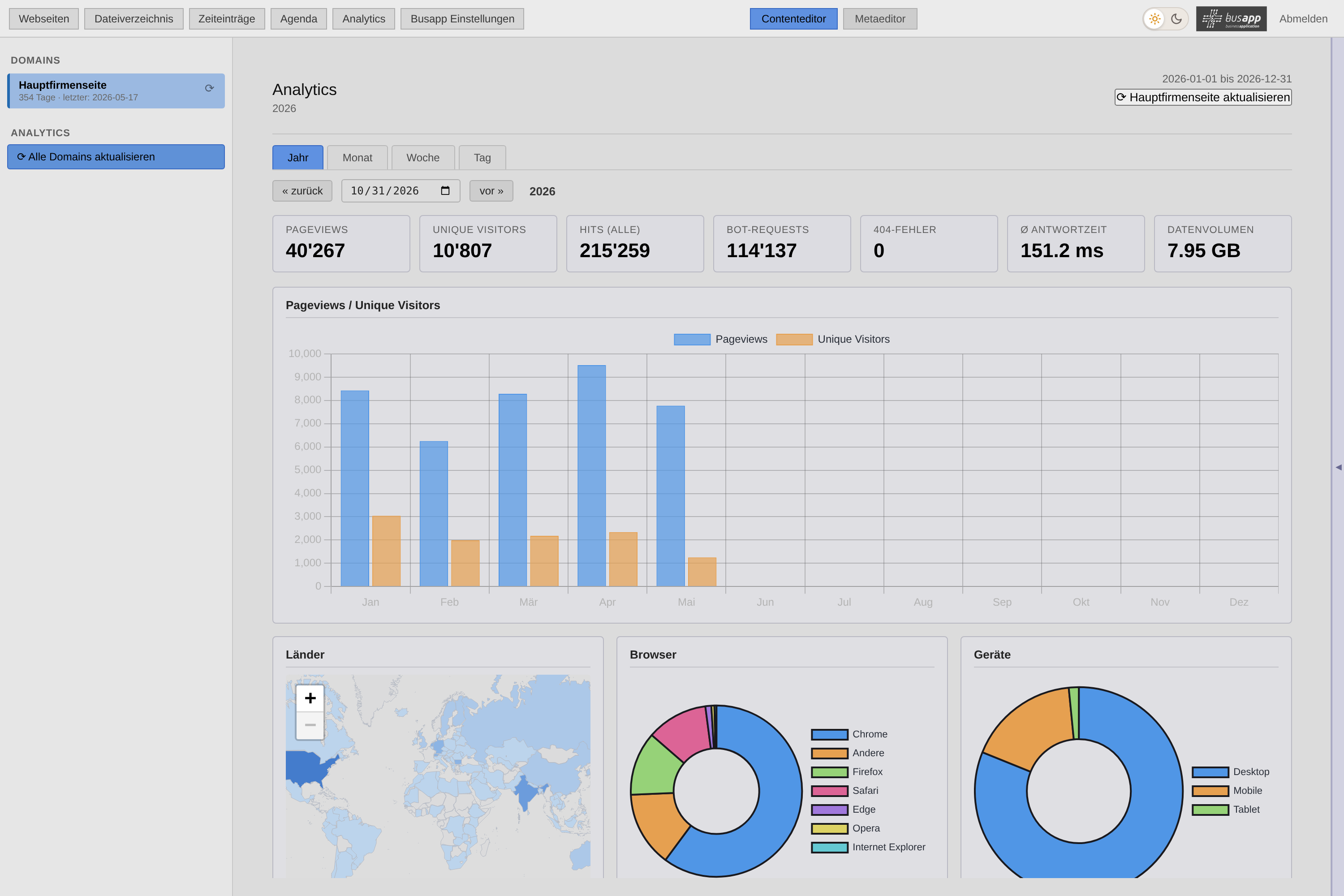The width and height of the screenshot is (1344, 896).
Task: Click Abmelden to log out
Action: coord(1303,19)
